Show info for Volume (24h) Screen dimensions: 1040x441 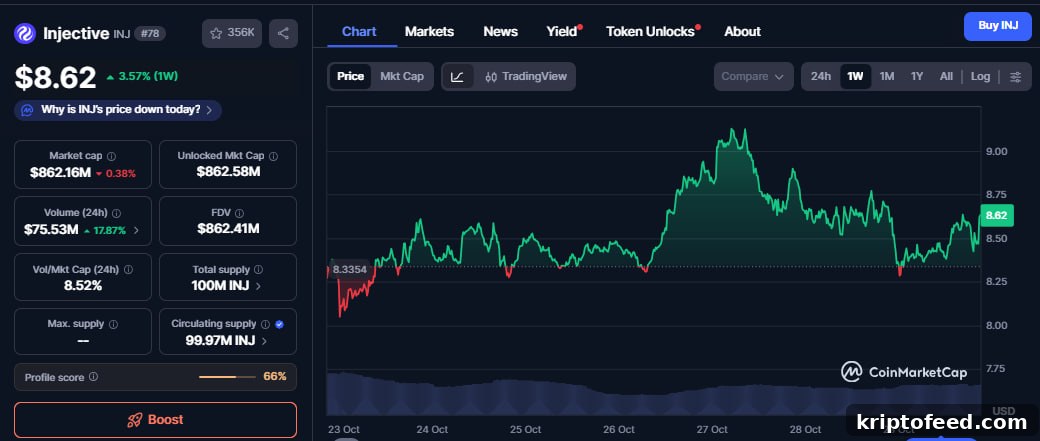pyautogui.click(x=117, y=214)
